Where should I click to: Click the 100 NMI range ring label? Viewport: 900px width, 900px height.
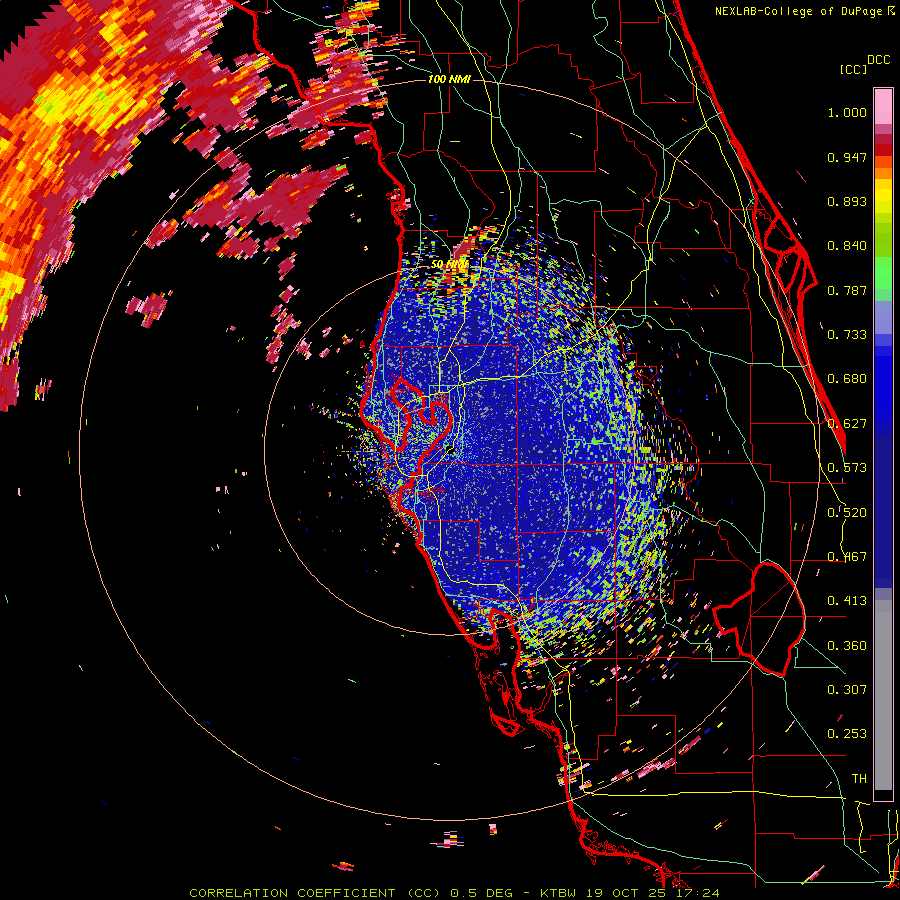449,79
